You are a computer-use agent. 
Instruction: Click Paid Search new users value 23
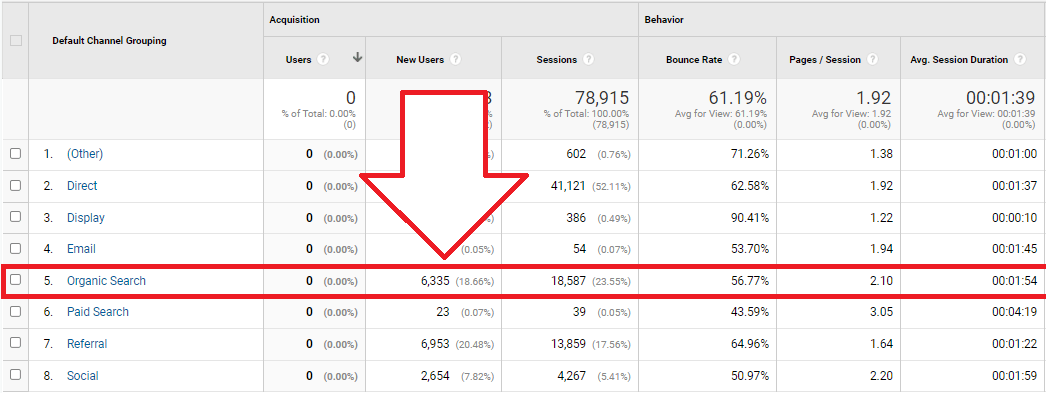pyautogui.click(x=442, y=312)
